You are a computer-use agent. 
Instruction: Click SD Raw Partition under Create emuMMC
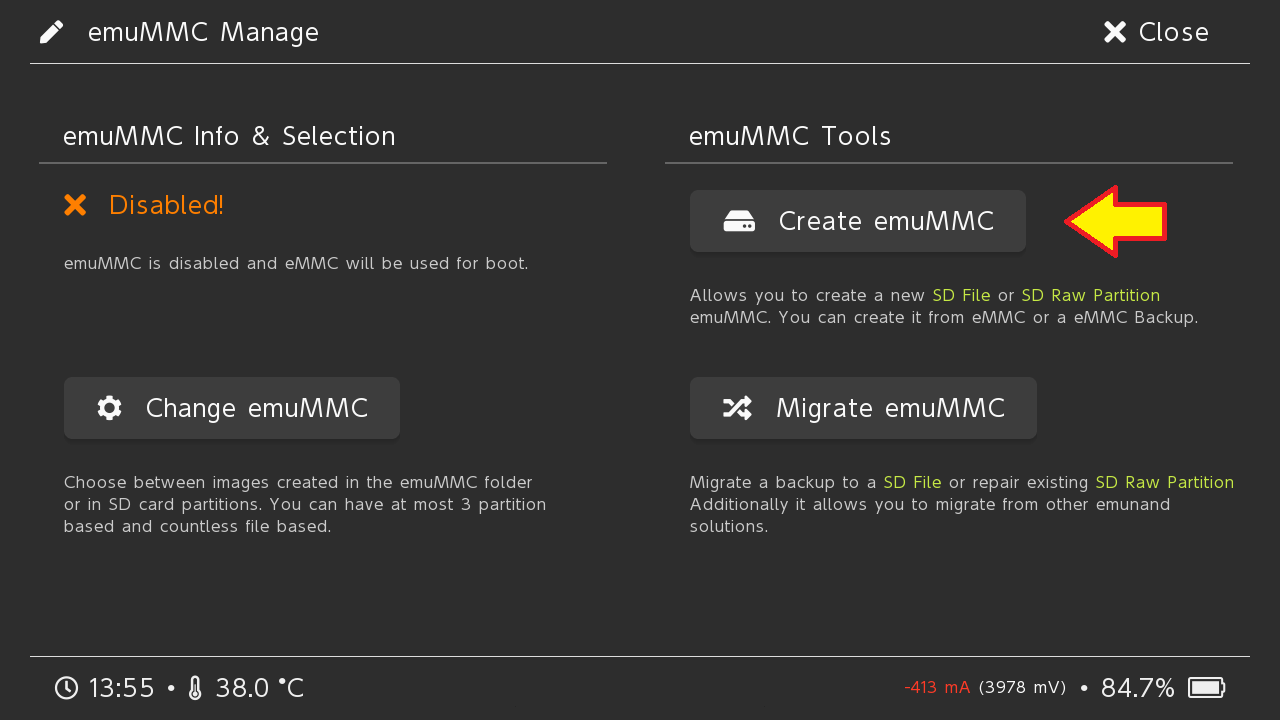click(1090, 296)
